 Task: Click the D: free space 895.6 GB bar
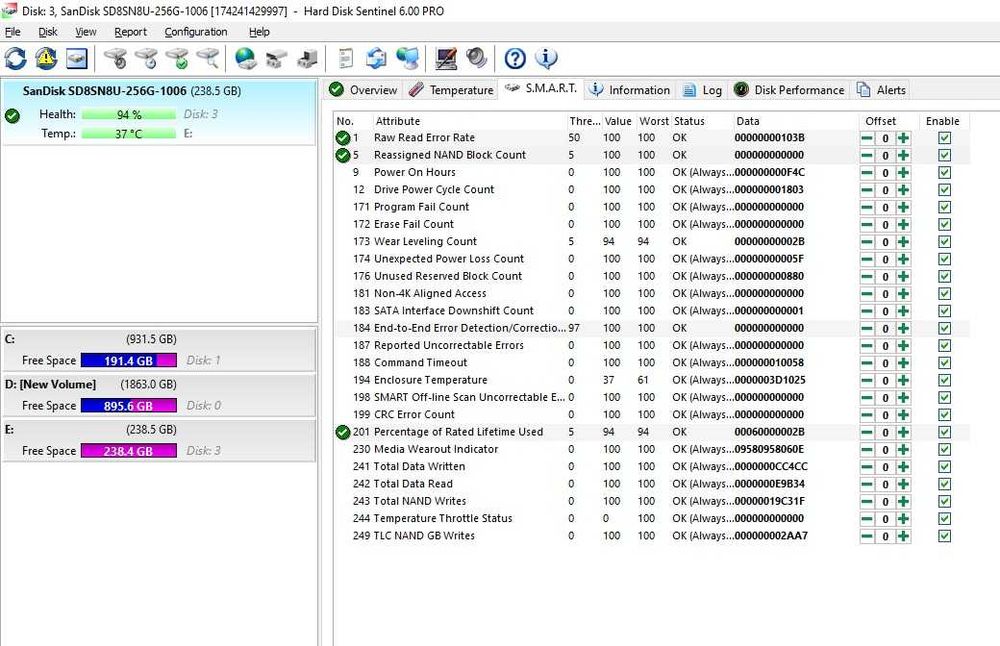coord(129,406)
